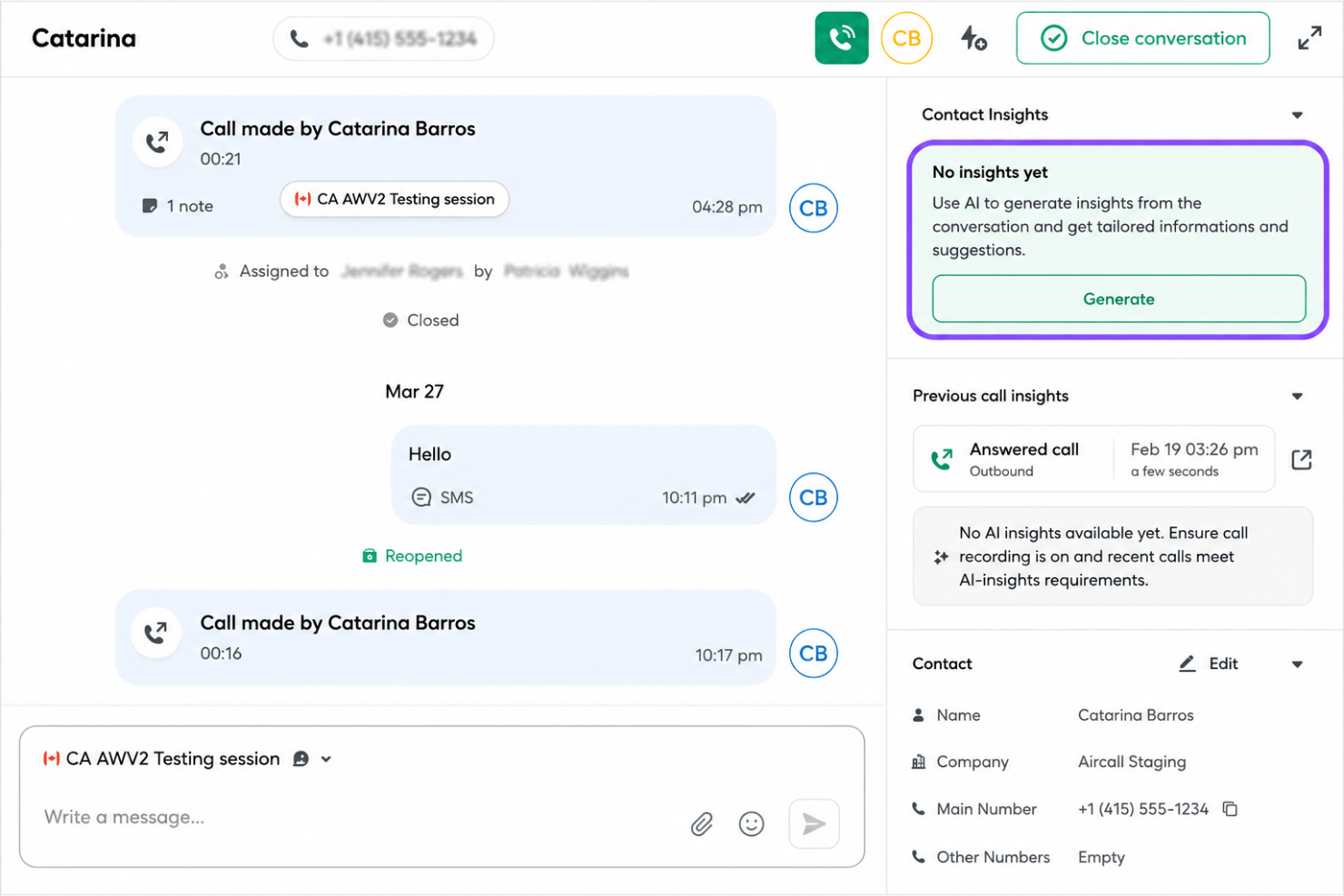Click CB avatar beside the 10:17 pm call

click(x=813, y=654)
